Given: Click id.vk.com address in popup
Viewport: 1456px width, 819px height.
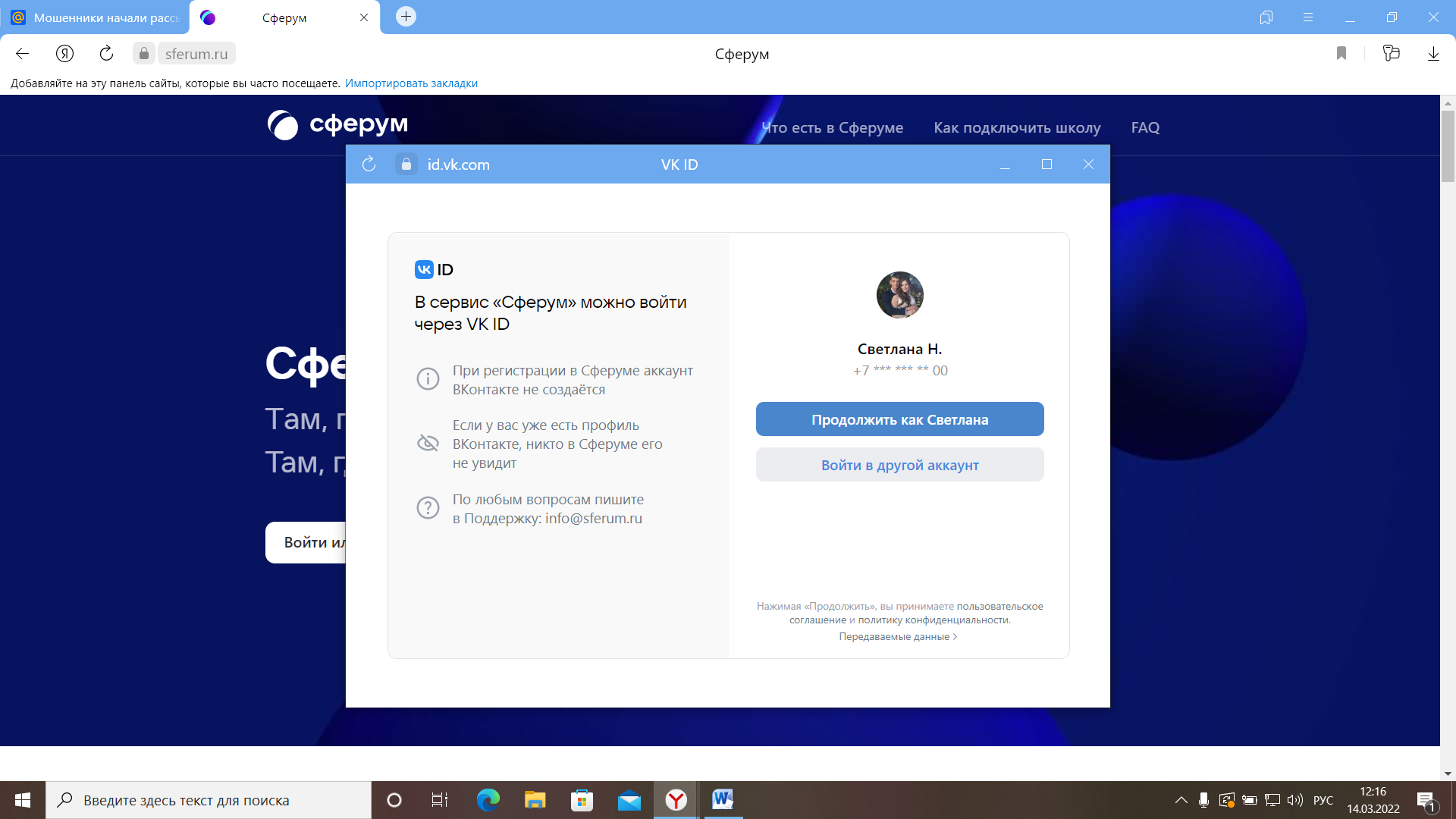Looking at the screenshot, I should (x=458, y=165).
